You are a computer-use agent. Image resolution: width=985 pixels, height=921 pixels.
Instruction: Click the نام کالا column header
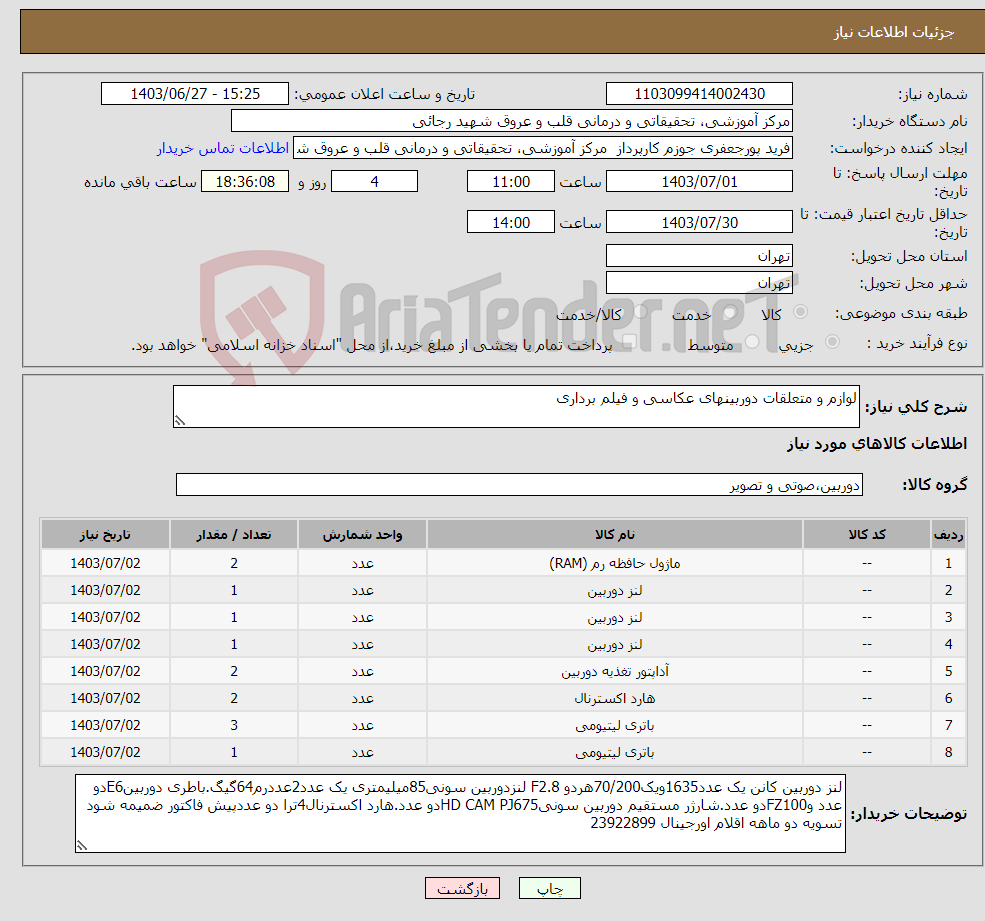(x=614, y=535)
